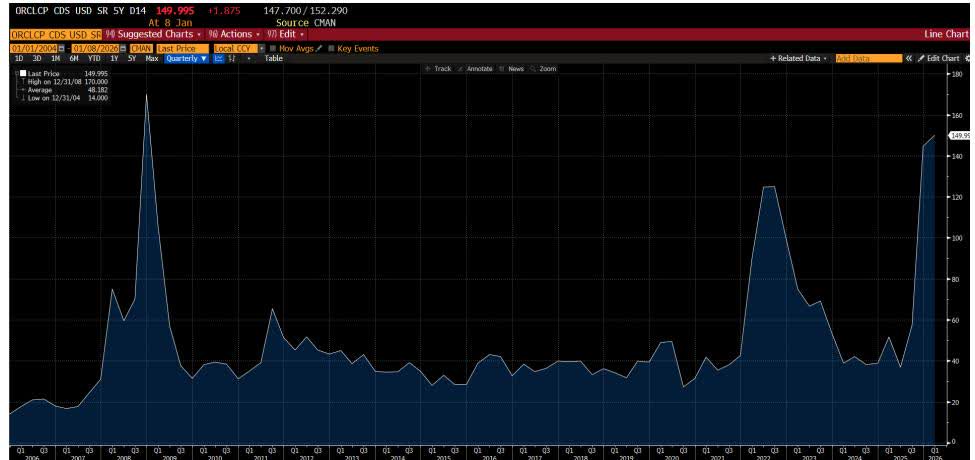Collapse panel with double chevron icon
The width and height of the screenshot is (975, 460).
908,58
